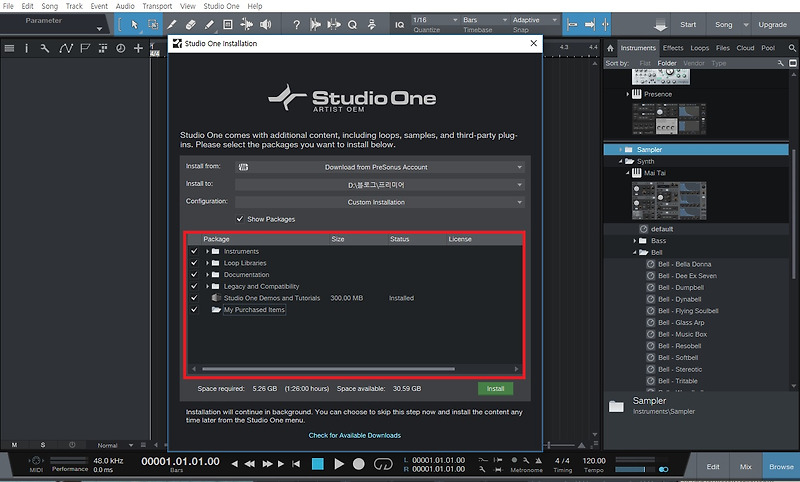The image size is (800, 482).
Task: Expand the Loop Libraries package folder
Action: tap(207, 263)
